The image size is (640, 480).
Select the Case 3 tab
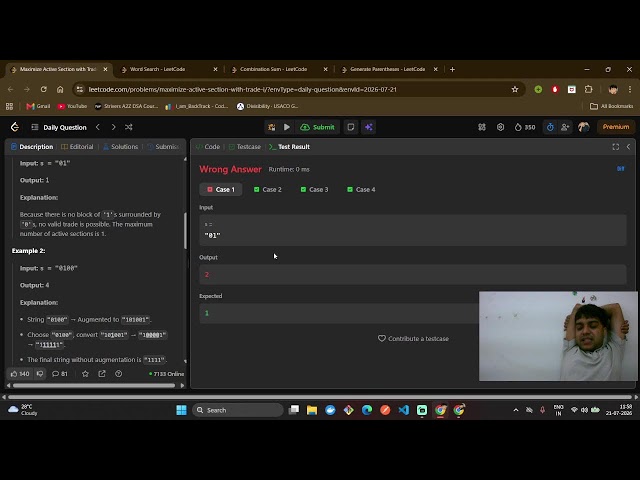pyautogui.click(x=314, y=189)
